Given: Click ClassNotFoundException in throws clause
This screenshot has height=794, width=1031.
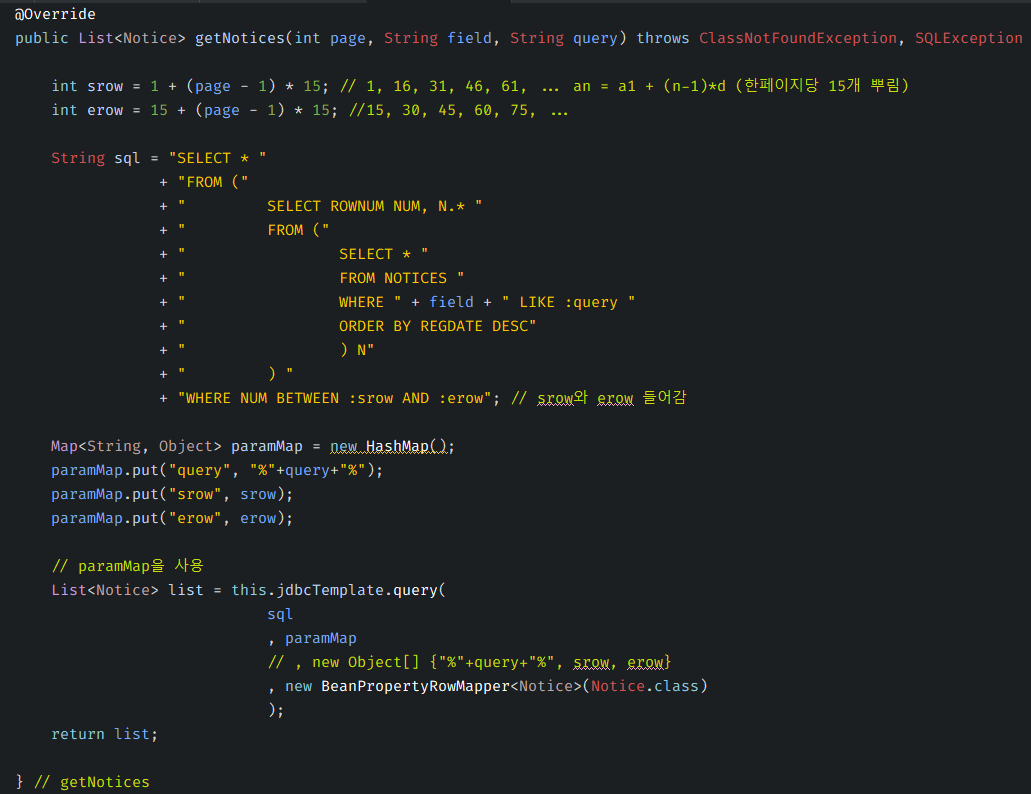Looking at the screenshot, I should tap(798, 38).
